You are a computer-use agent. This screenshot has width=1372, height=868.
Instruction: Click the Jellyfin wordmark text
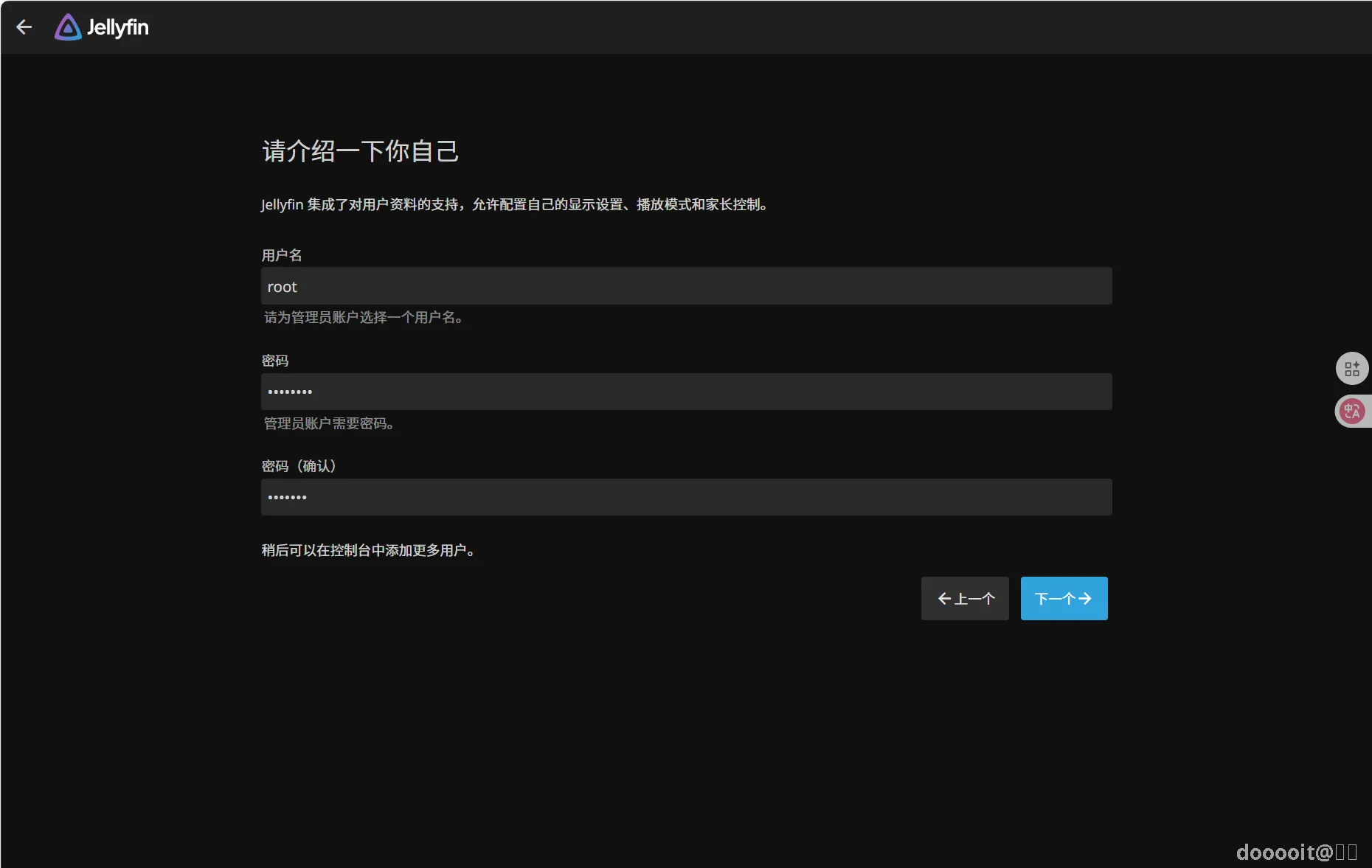tap(118, 27)
